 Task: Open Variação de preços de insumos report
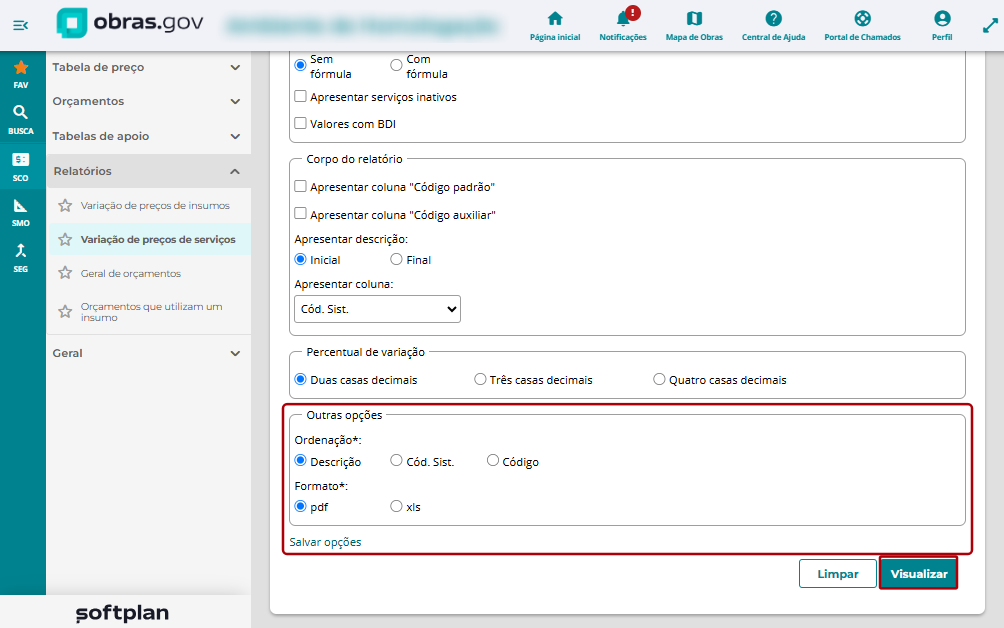155,205
